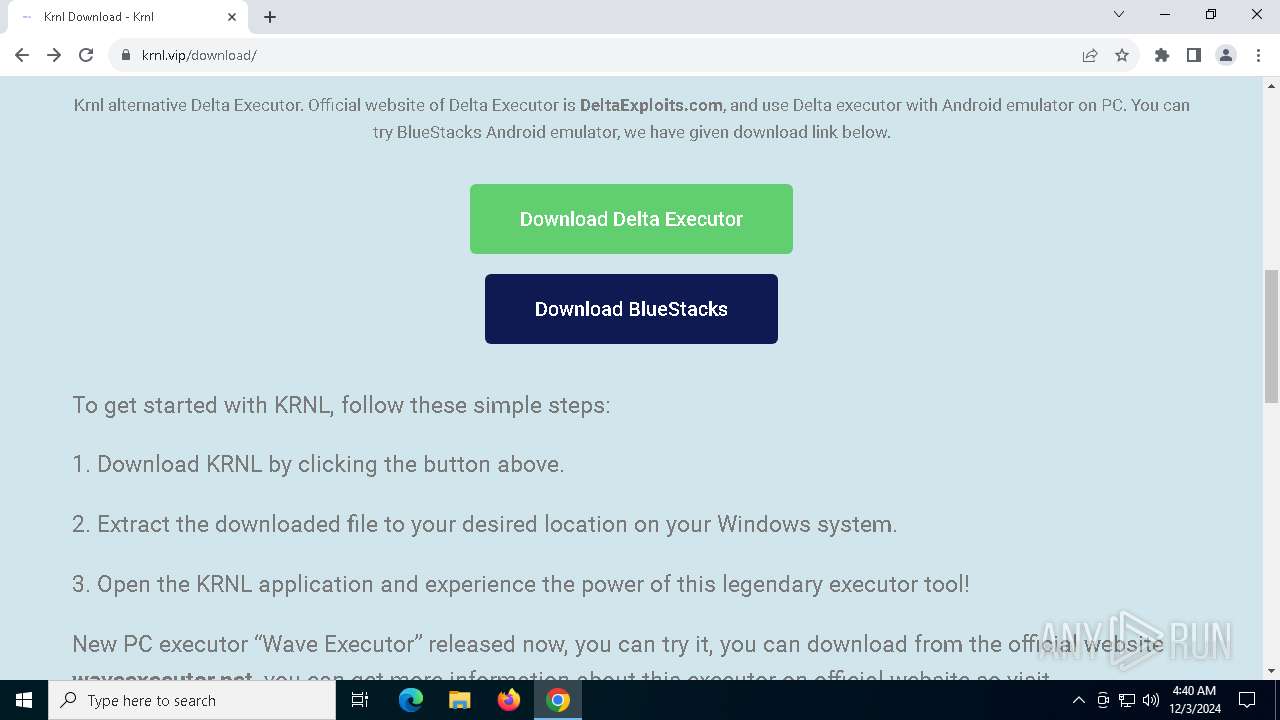The image size is (1280, 720).
Task: Click the tray icon next to the arrow
Action: (1103, 700)
